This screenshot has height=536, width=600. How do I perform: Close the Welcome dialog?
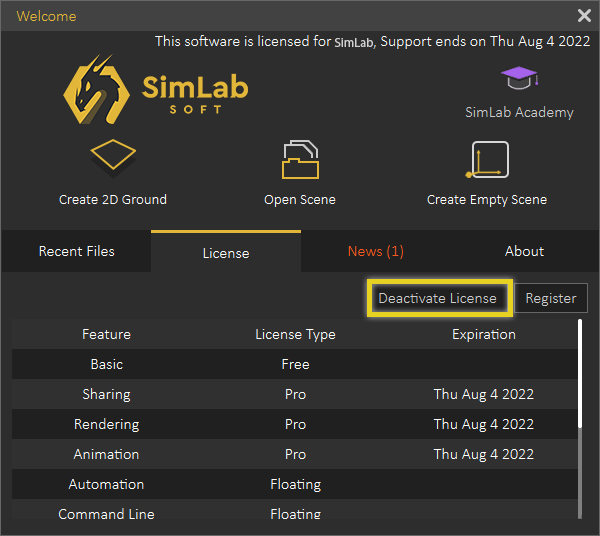[584, 16]
